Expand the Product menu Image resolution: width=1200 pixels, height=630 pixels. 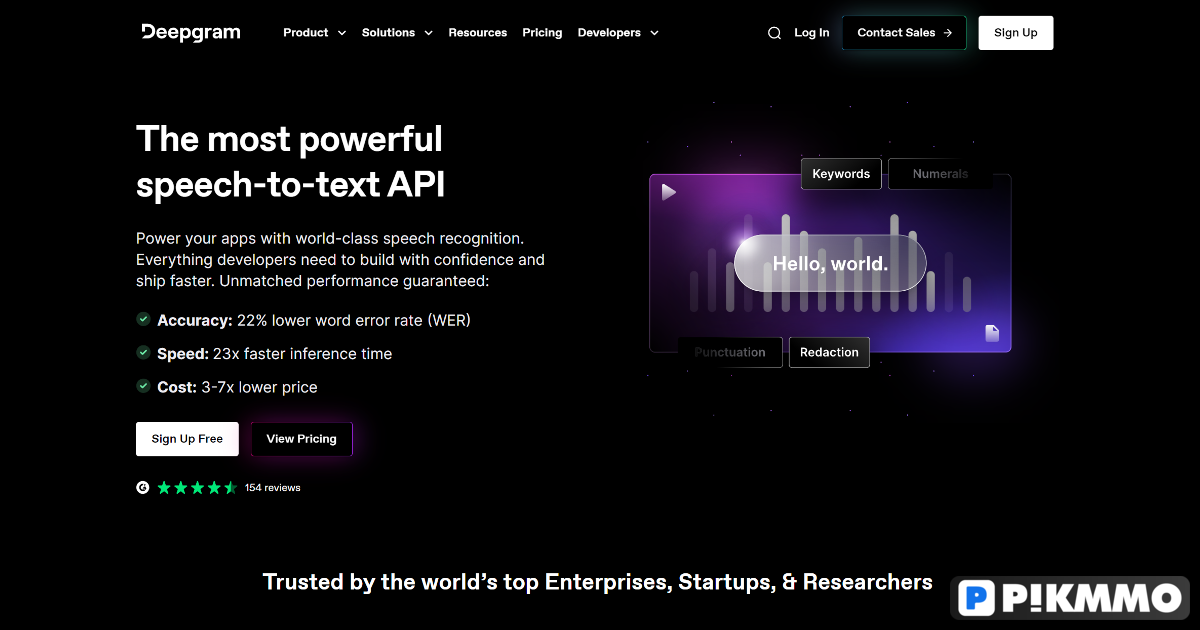(315, 33)
